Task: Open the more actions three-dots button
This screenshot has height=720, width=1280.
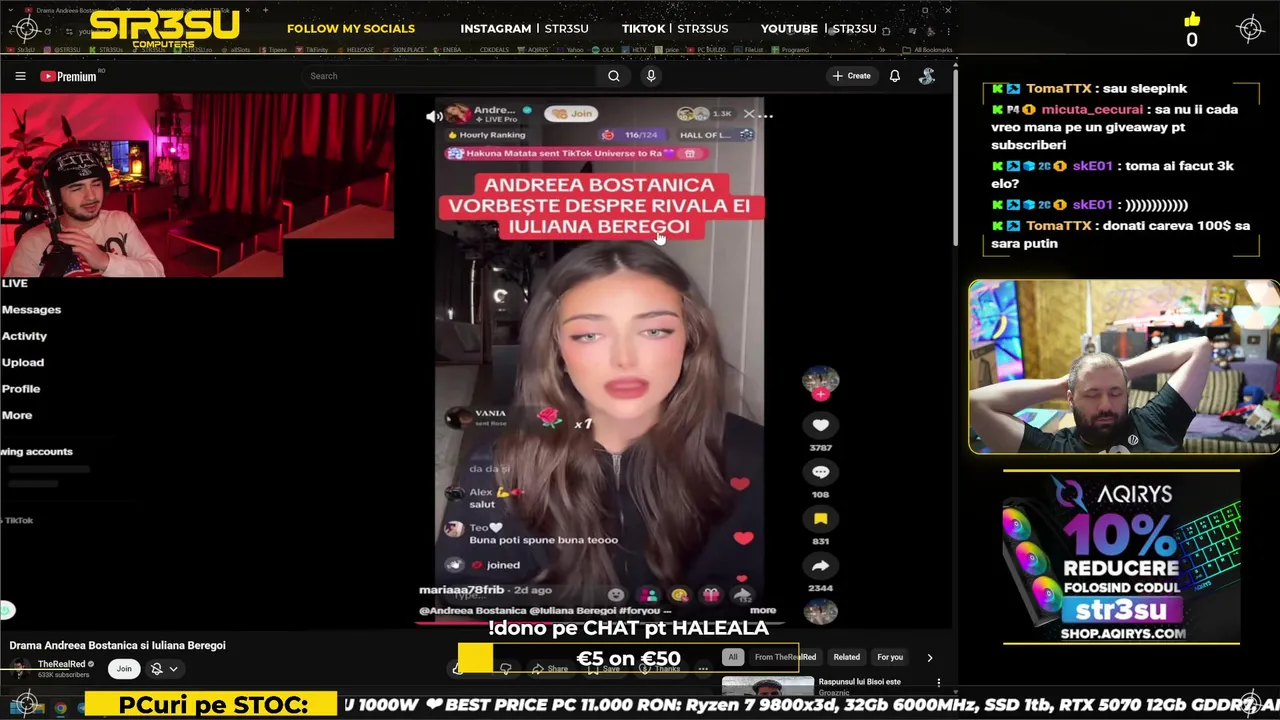Action: pos(703,668)
